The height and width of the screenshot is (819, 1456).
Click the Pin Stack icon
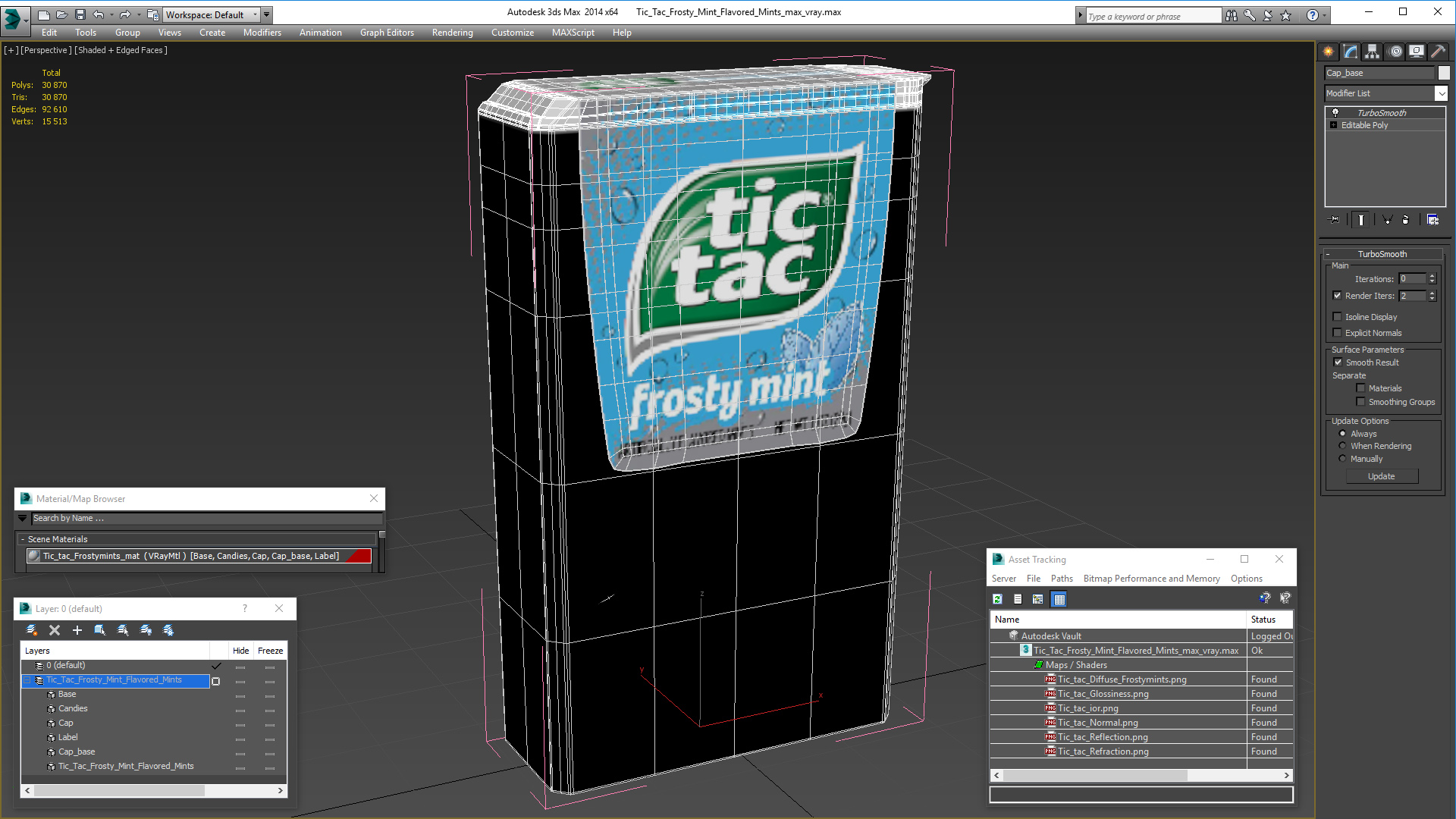tap(1335, 220)
